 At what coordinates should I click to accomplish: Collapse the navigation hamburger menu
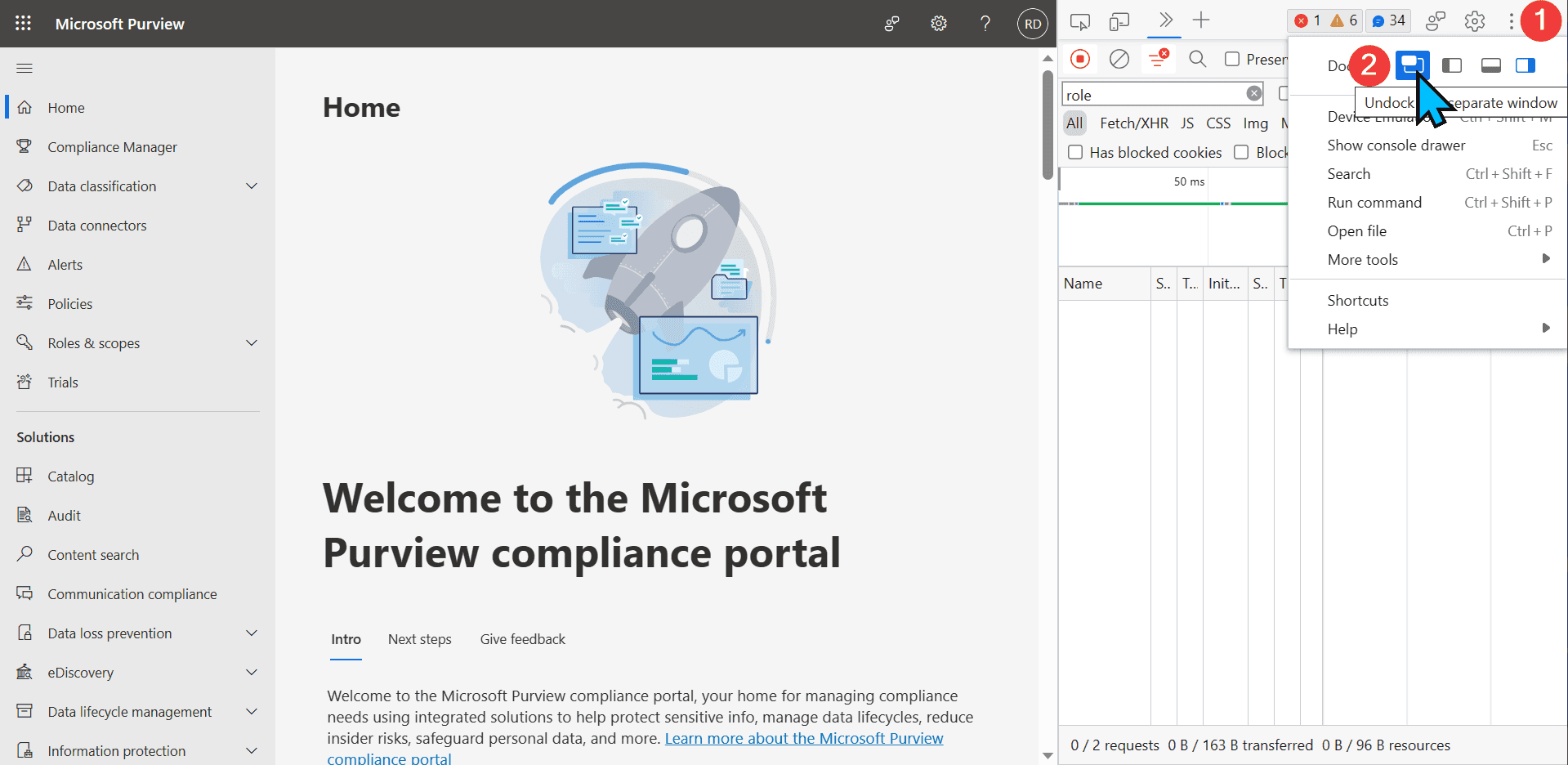coord(25,68)
